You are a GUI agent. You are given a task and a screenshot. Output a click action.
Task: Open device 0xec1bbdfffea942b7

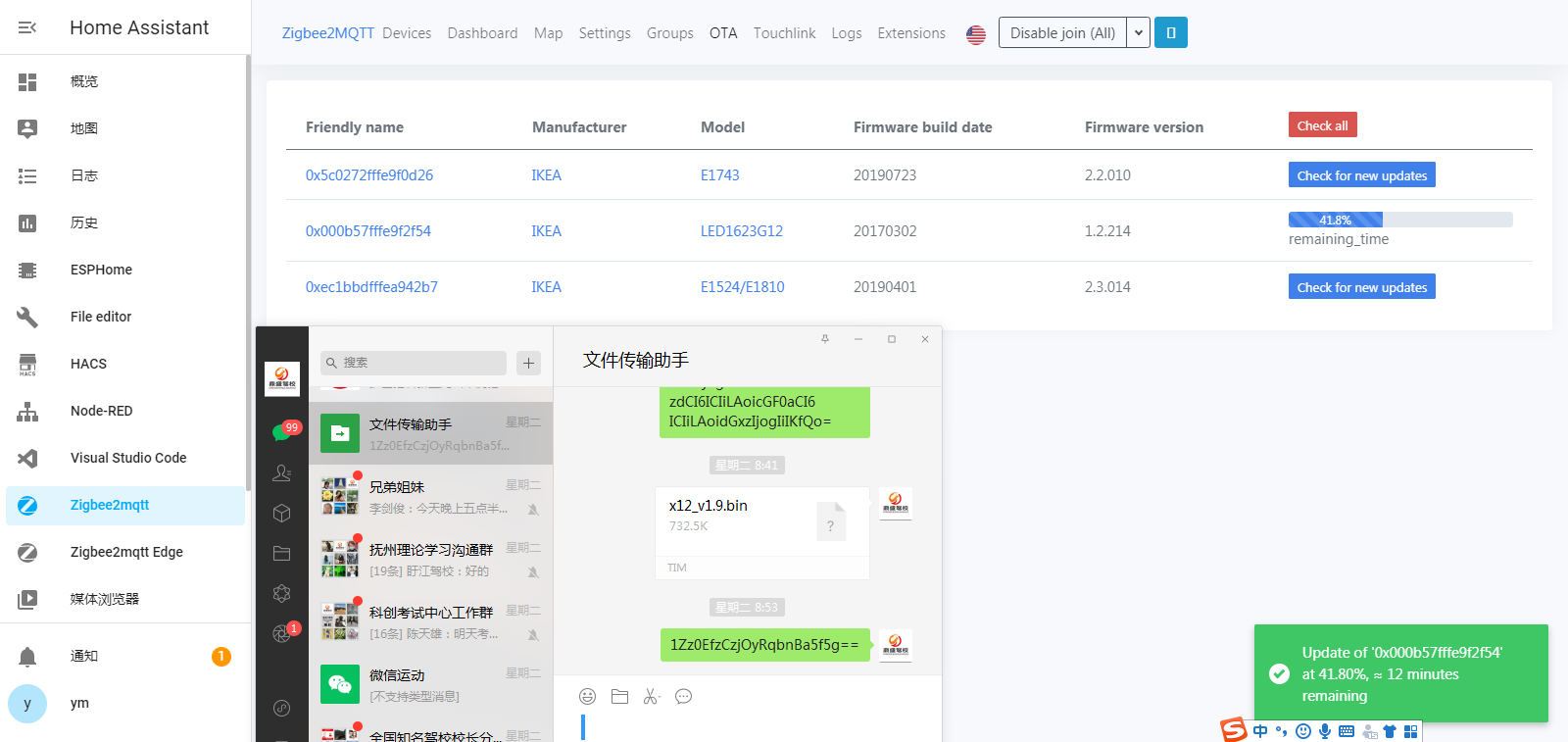tap(371, 287)
